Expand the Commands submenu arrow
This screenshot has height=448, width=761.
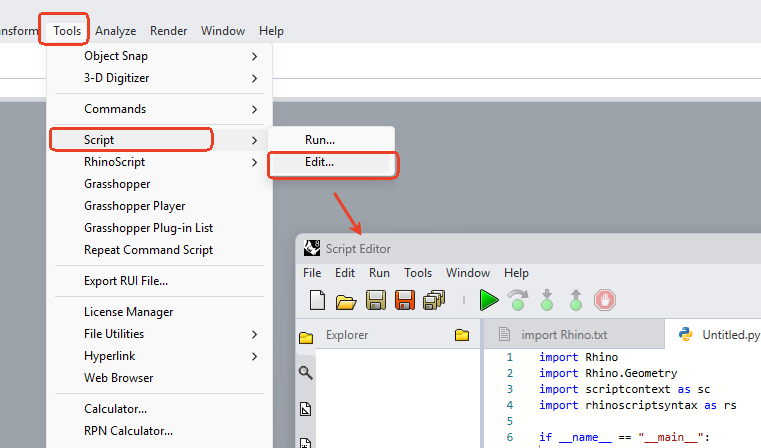(x=254, y=109)
